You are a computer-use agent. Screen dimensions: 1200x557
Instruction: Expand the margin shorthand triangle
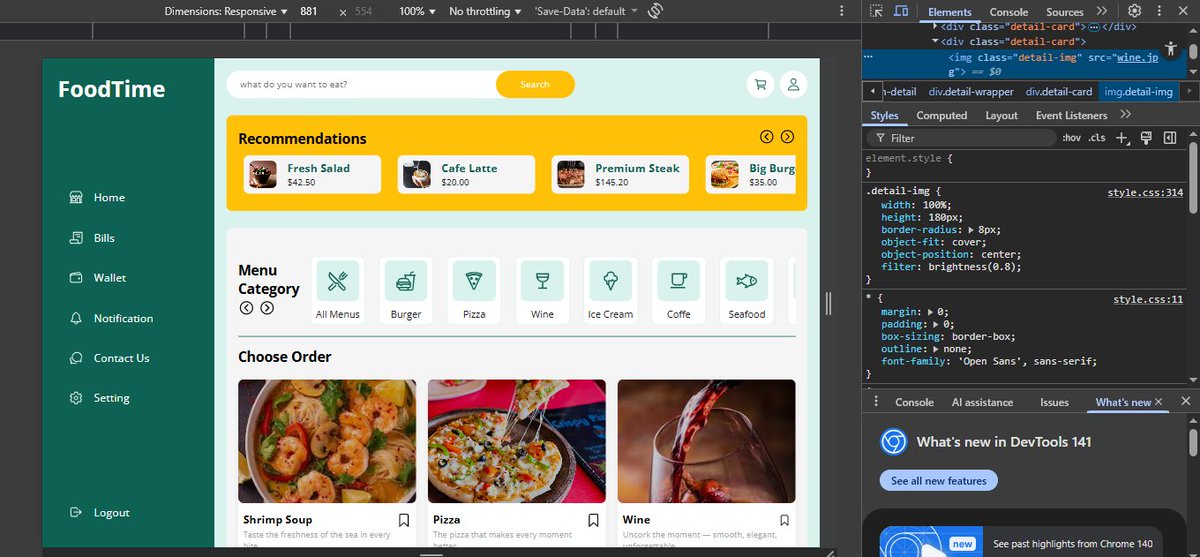coord(929,312)
